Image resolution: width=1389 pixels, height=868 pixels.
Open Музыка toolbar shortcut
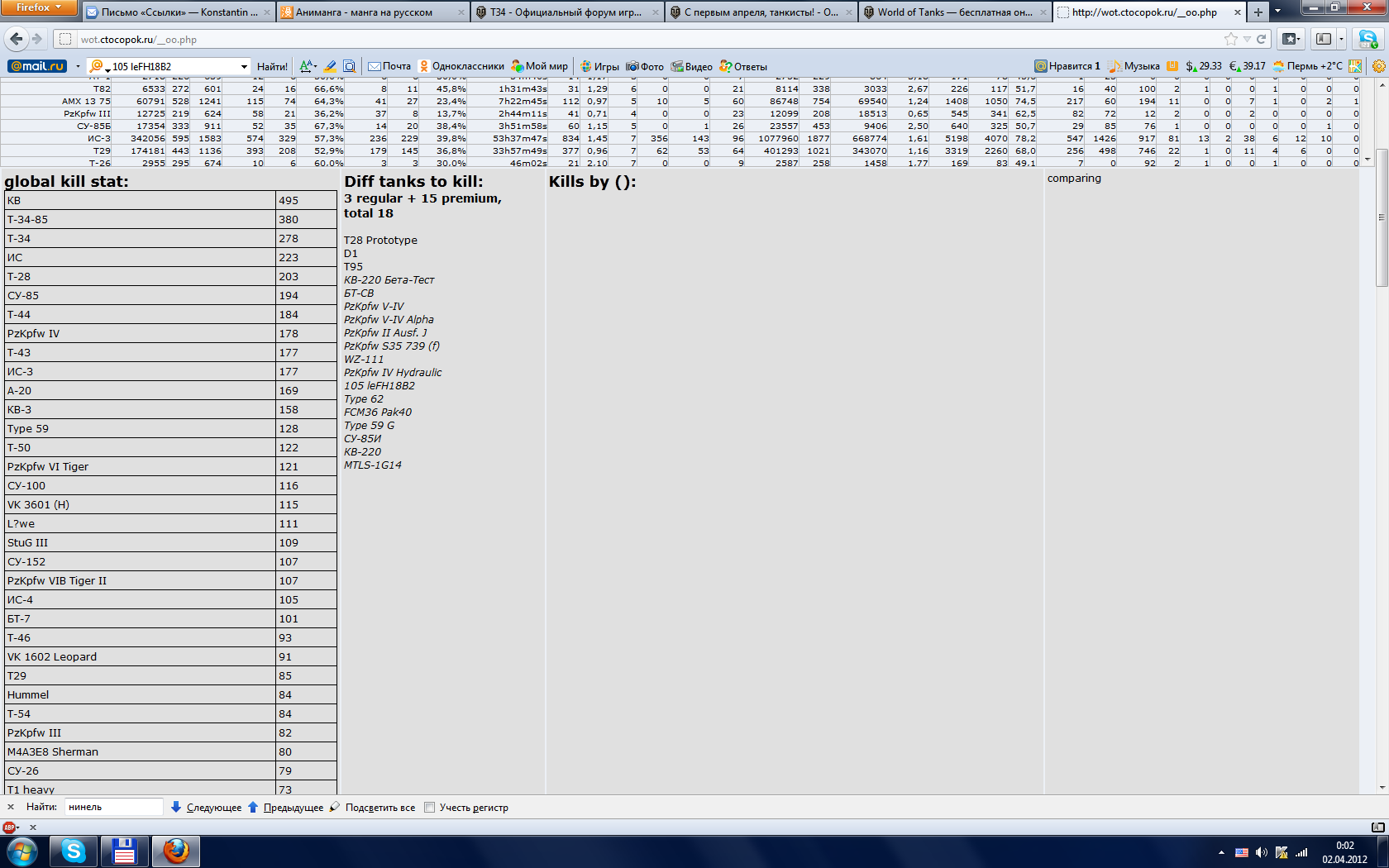(1134, 66)
